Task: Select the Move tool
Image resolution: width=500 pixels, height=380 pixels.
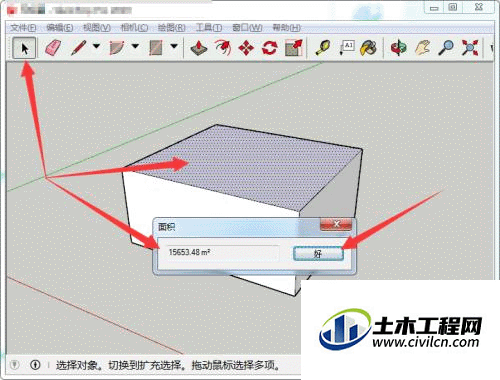Action: click(246, 48)
